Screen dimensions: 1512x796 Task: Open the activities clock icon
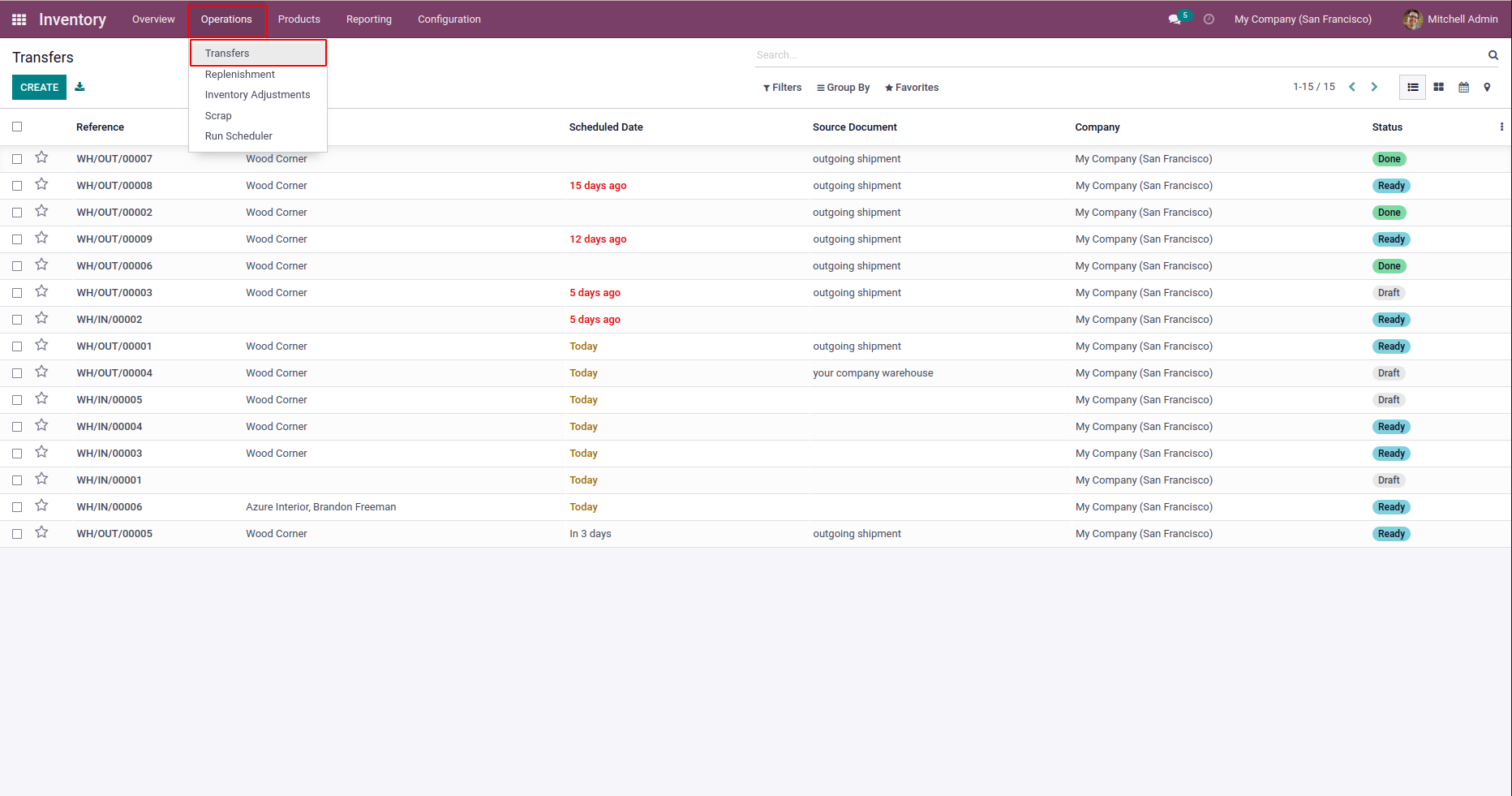pos(1209,19)
